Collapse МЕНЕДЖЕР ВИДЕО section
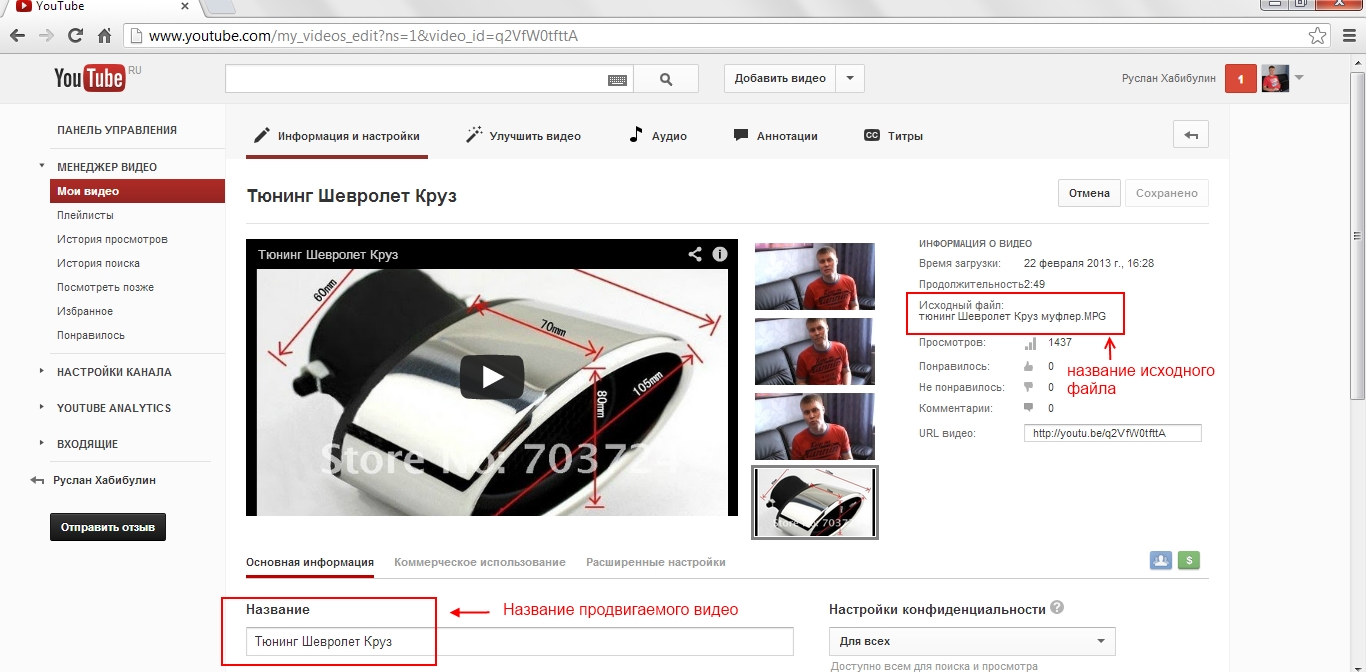Viewport: 1366px width, 672px height. [42, 167]
